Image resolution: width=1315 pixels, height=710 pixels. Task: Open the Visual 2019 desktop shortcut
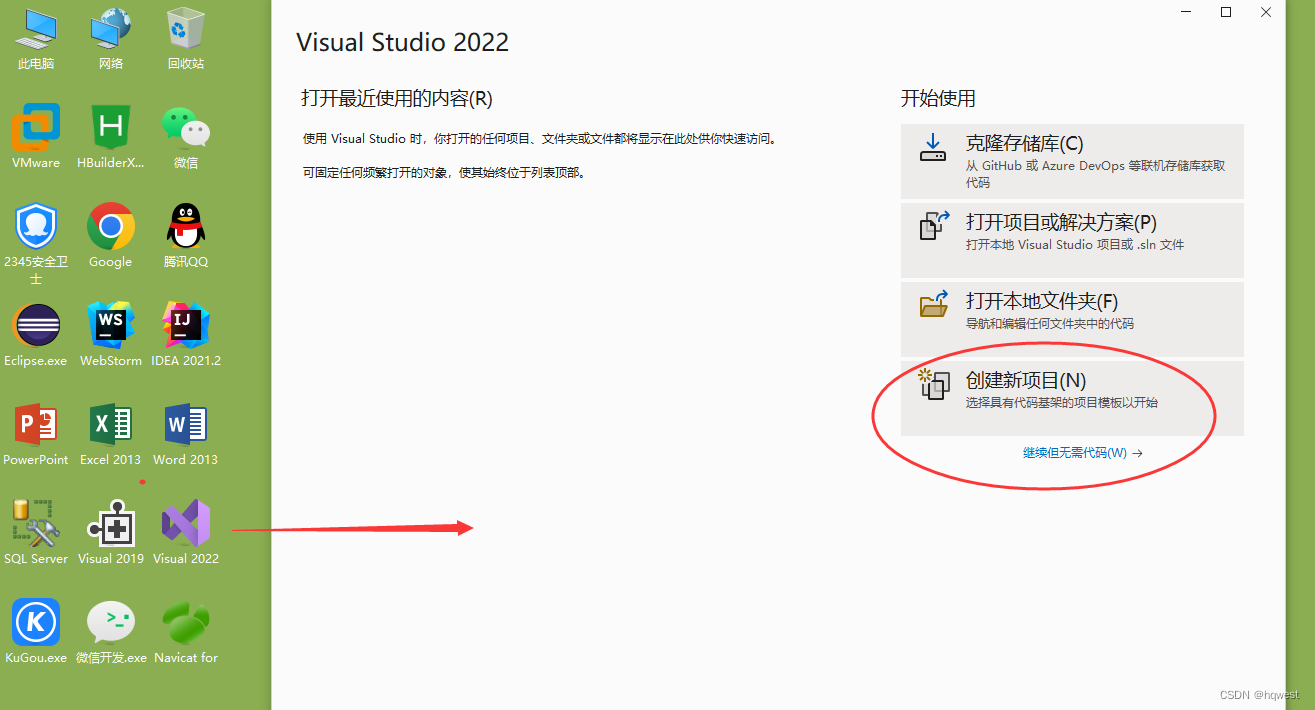pos(111,533)
